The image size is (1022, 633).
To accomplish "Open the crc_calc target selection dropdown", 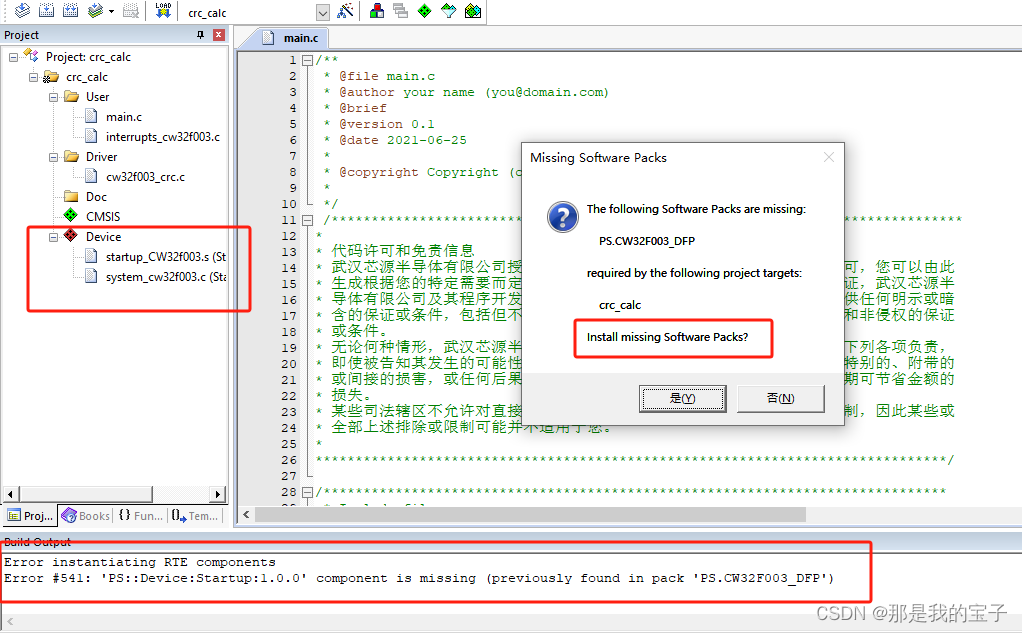I will pyautogui.click(x=323, y=11).
